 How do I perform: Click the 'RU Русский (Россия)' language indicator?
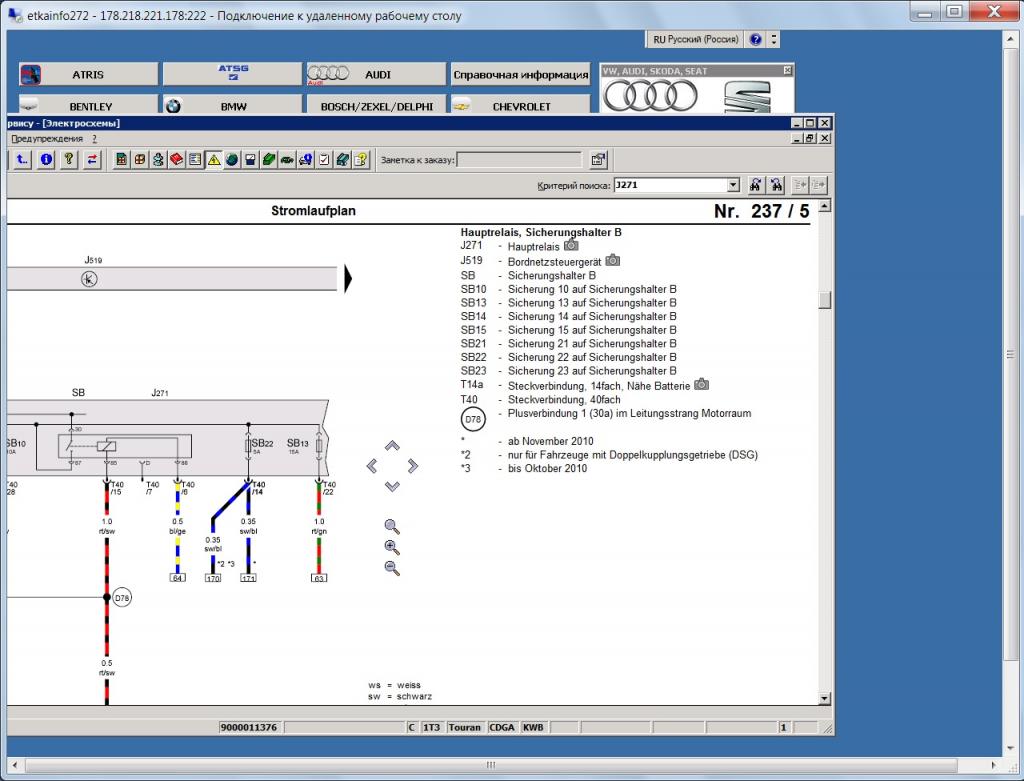[696, 39]
